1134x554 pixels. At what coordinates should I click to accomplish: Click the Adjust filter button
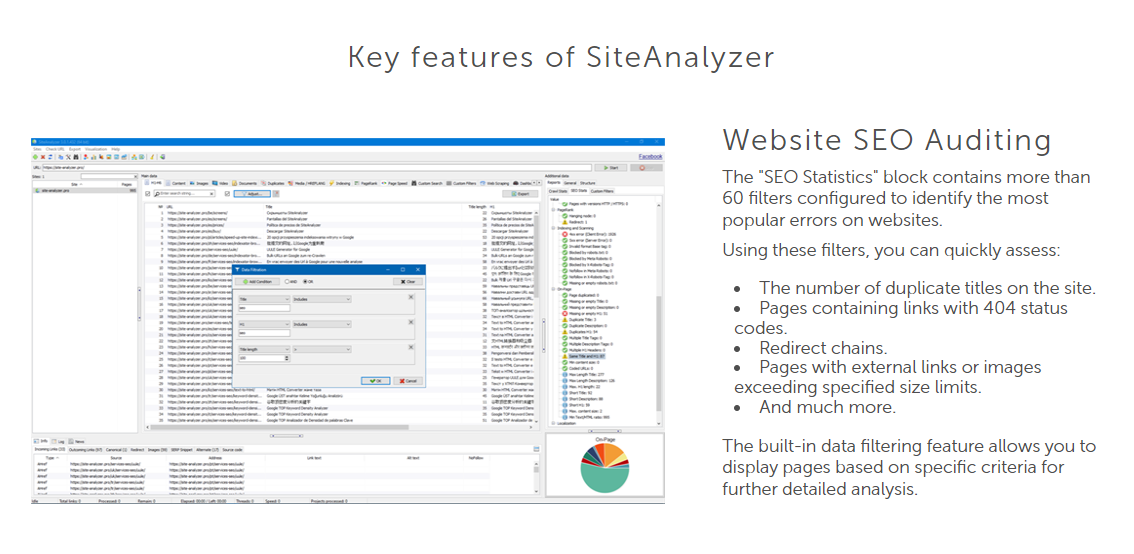252,194
